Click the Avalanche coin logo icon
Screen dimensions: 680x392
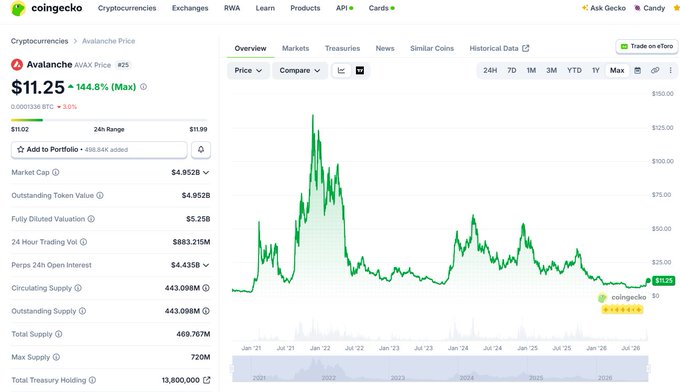17,65
